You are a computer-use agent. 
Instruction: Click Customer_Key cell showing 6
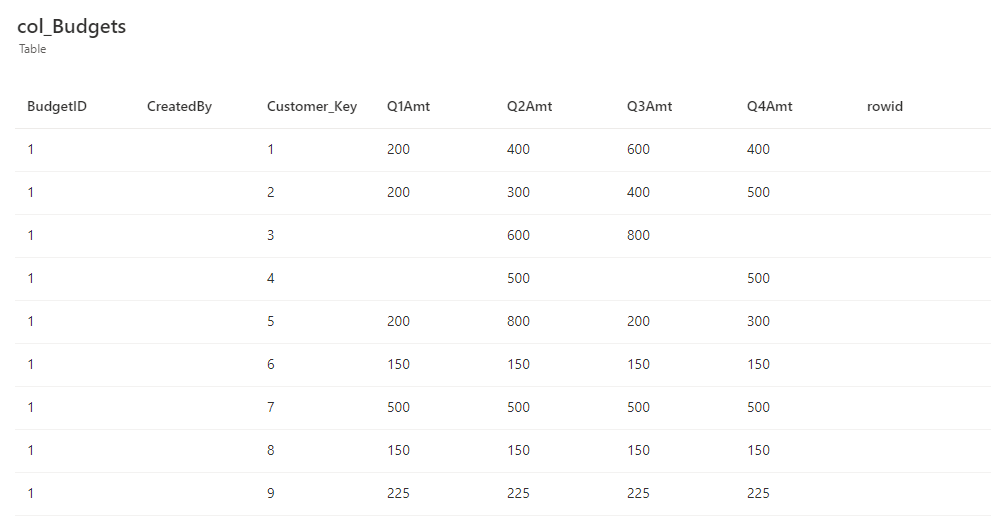271,364
